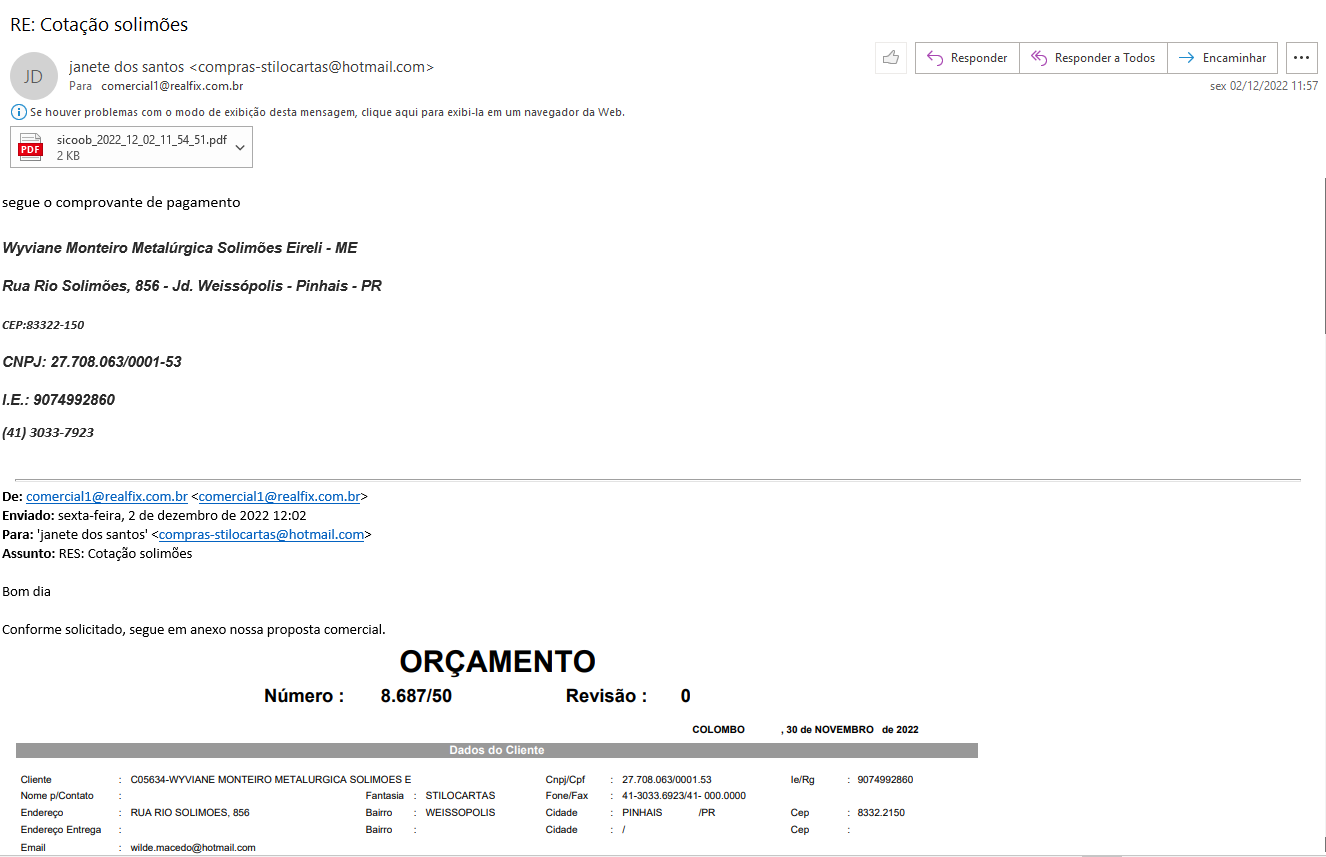Click comercial1@realfix.com.br link in De field
The height and width of the screenshot is (857, 1326).
point(107,496)
